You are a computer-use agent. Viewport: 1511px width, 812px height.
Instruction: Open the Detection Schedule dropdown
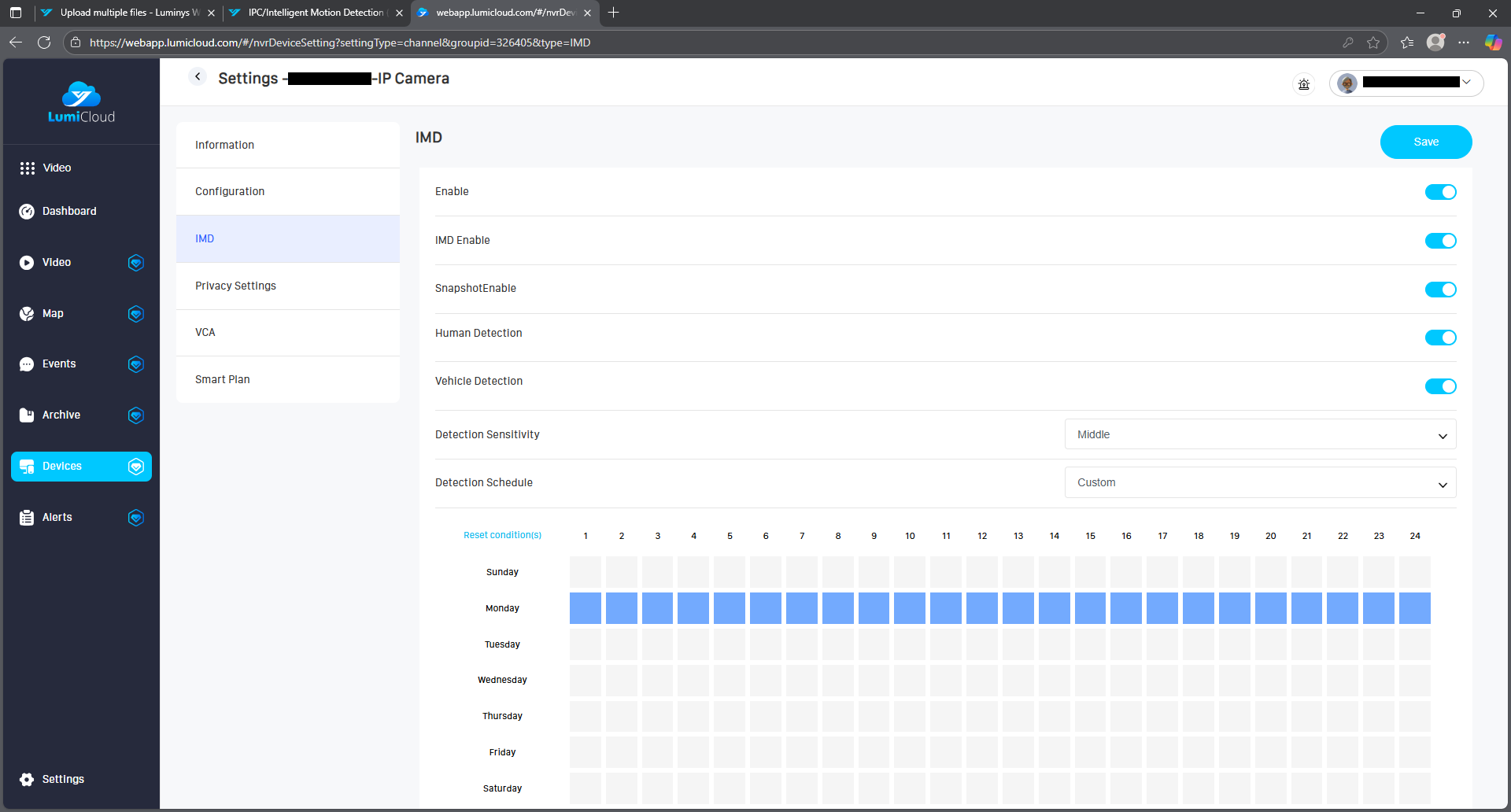1260,483
